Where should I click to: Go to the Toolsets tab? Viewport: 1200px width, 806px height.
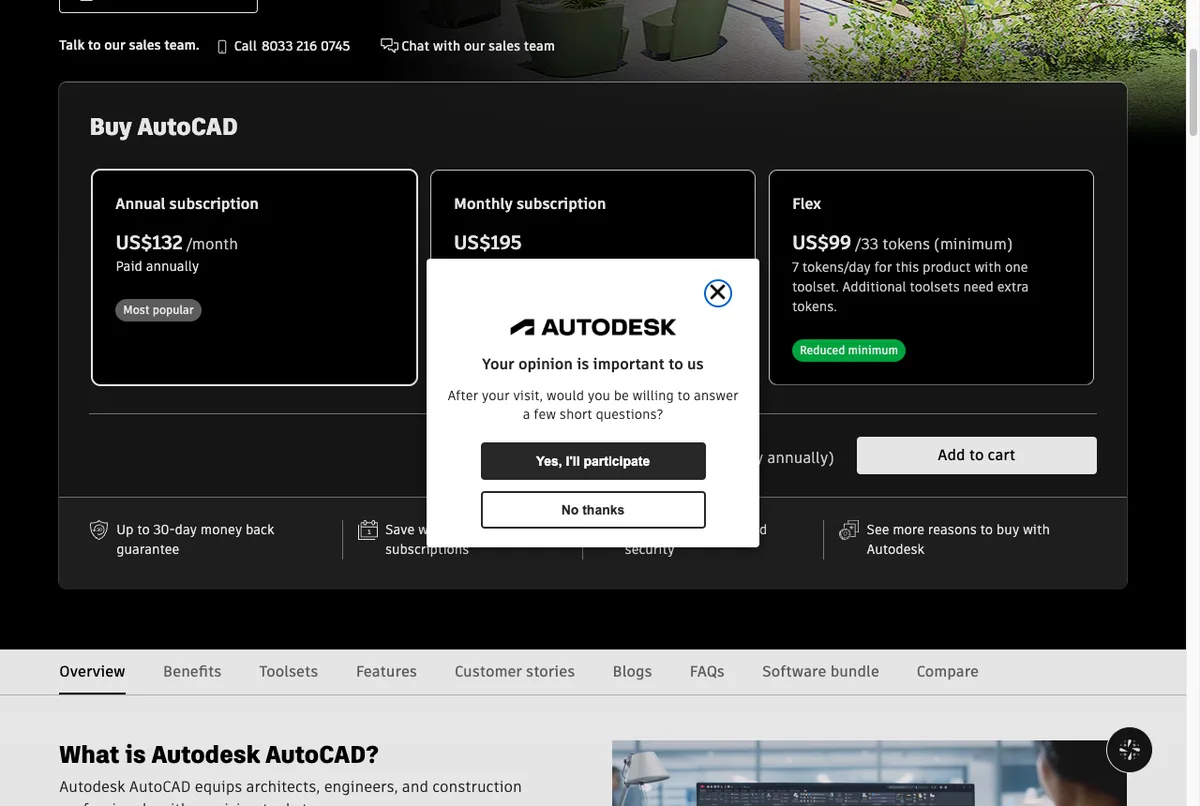288,672
